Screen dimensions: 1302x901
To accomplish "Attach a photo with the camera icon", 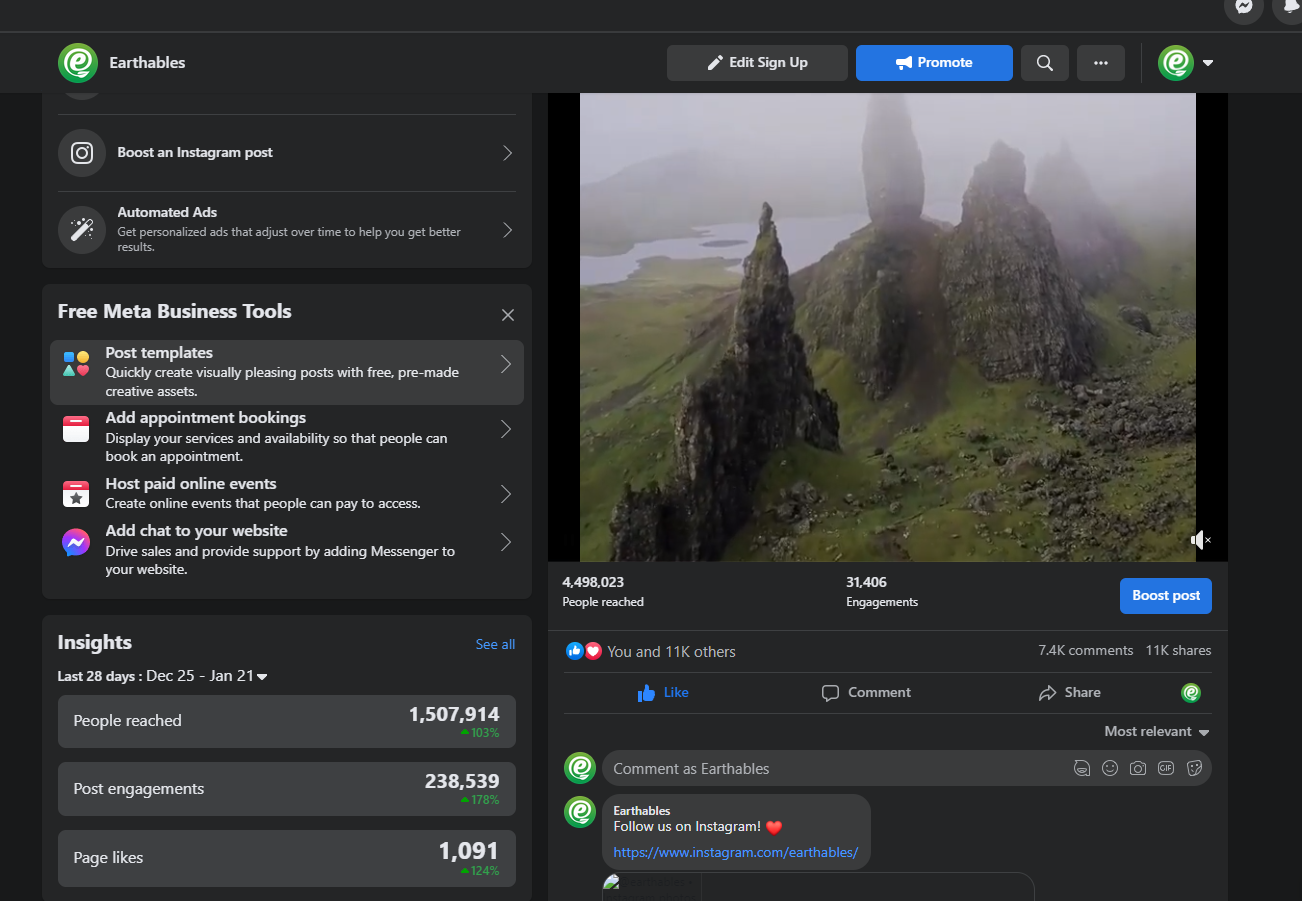I will tap(1138, 769).
